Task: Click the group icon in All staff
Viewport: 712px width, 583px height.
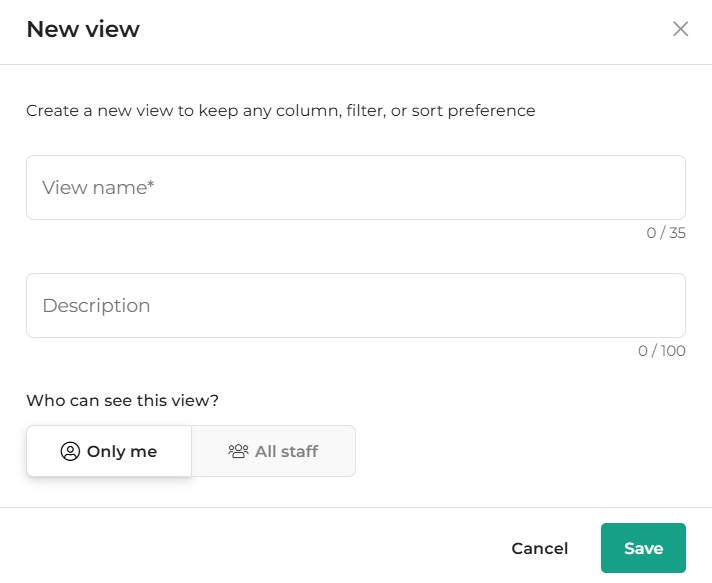Action: point(238,451)
